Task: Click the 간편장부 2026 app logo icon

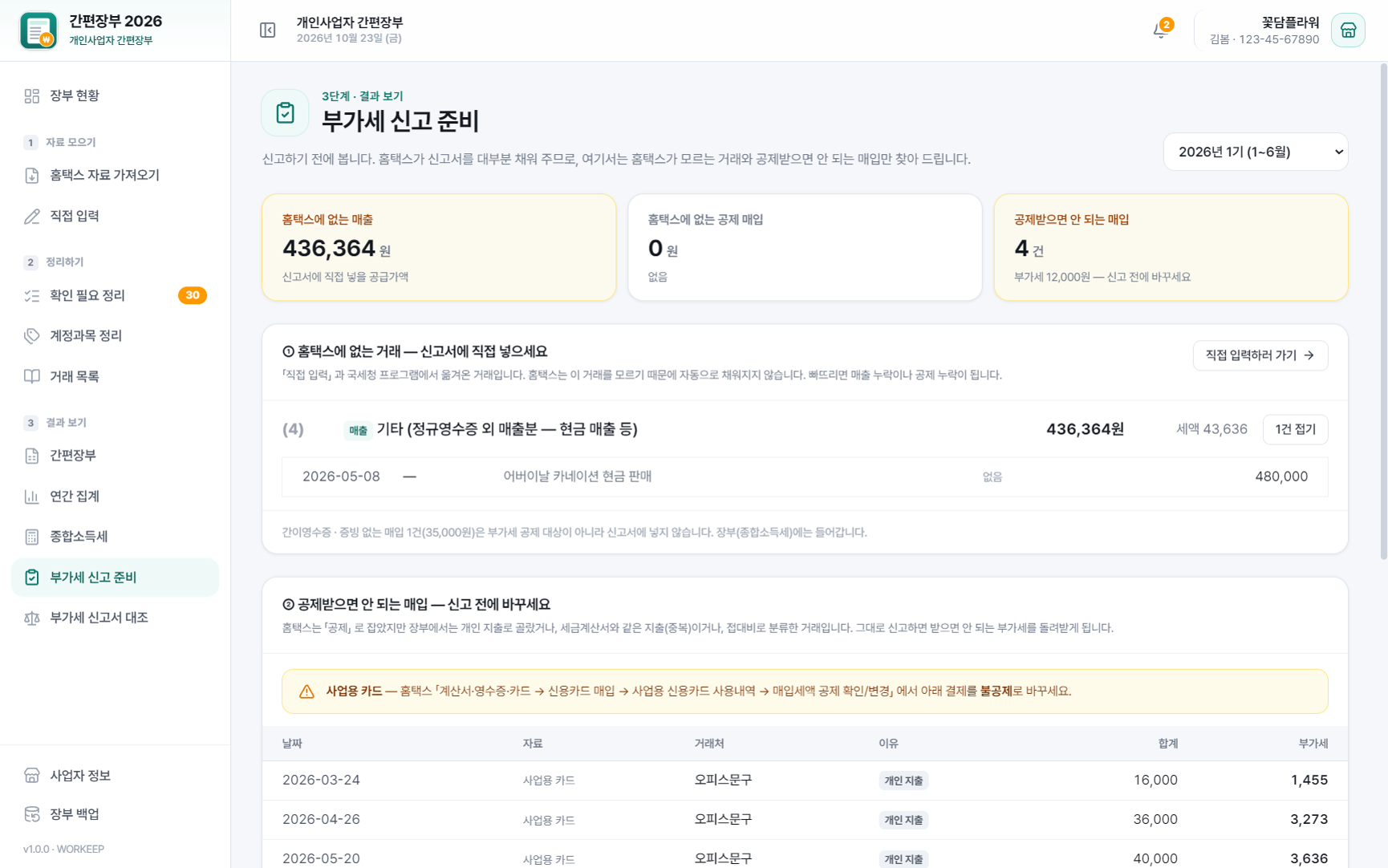Action: coord(39,30)
